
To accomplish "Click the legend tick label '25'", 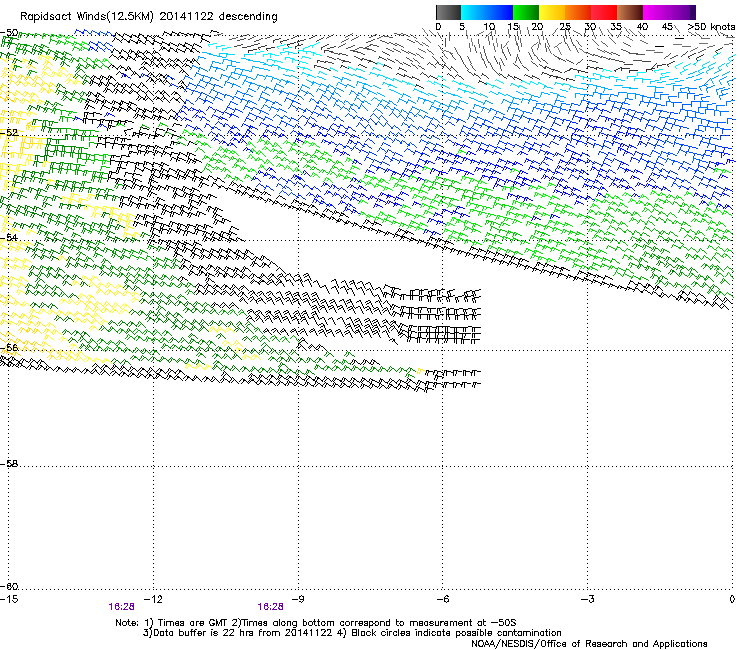I will pos(565,27).
